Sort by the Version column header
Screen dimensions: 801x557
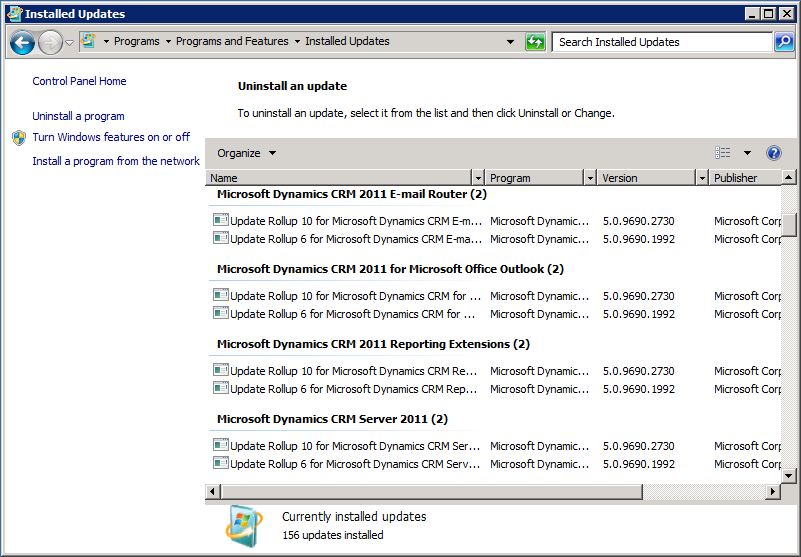pos(647,178)
